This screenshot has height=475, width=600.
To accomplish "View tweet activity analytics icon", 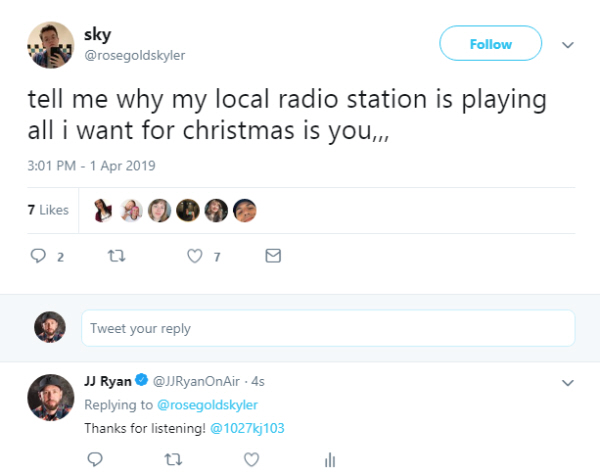I will pos(329,460).
